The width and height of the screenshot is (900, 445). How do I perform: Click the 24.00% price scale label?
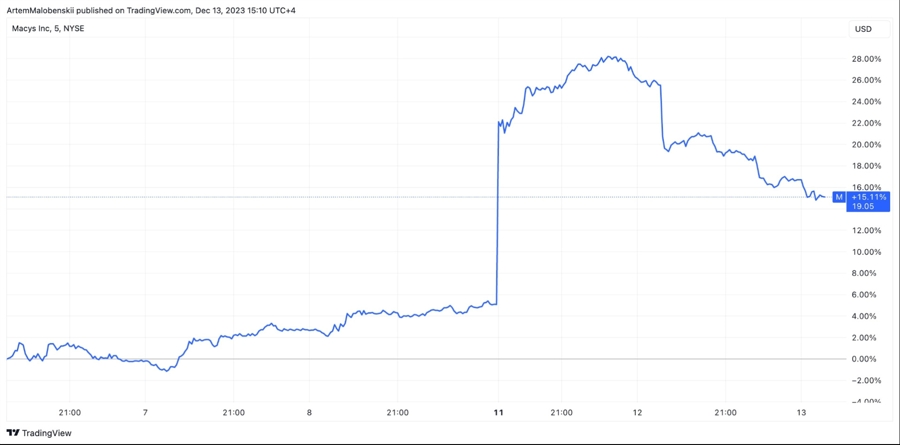pos(865,102)
